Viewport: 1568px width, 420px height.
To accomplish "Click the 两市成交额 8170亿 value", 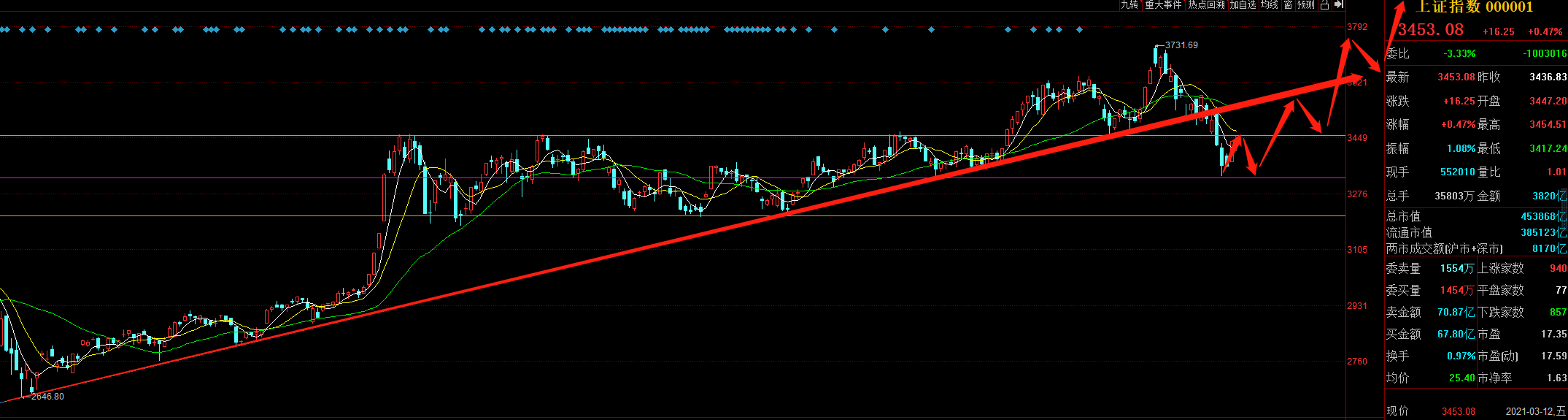I will 1550,248.
